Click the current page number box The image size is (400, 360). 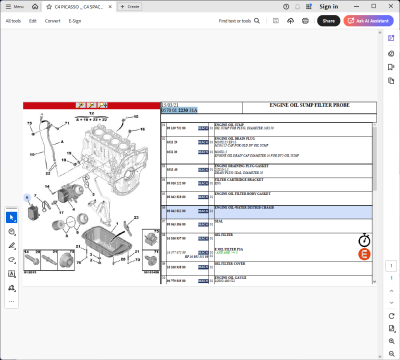[391, 266]
